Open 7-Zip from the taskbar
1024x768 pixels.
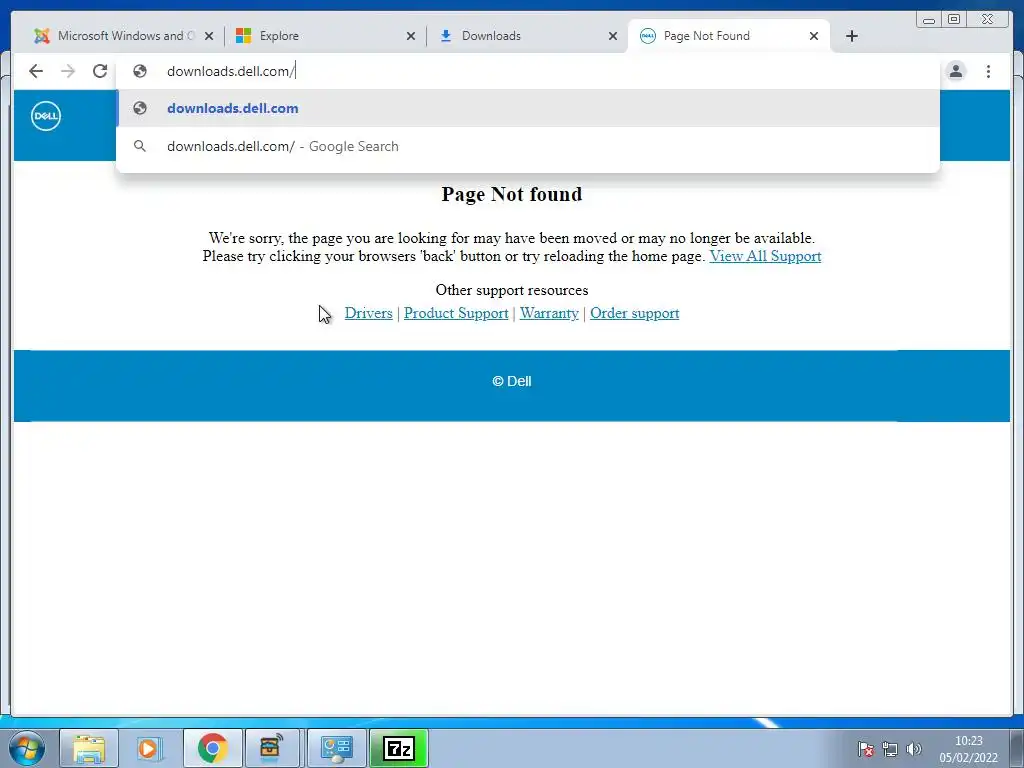point(398,748)
